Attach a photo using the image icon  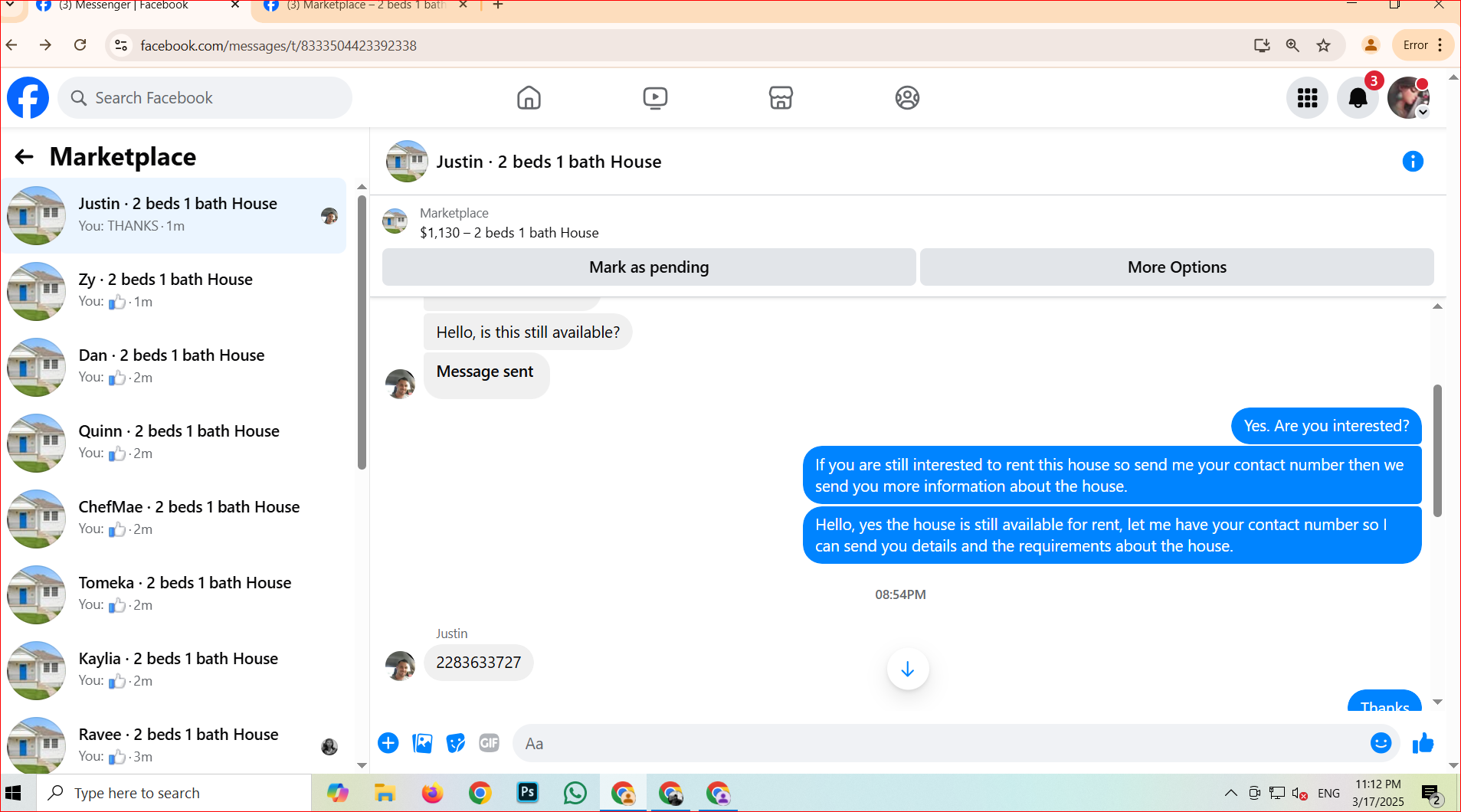422,743
